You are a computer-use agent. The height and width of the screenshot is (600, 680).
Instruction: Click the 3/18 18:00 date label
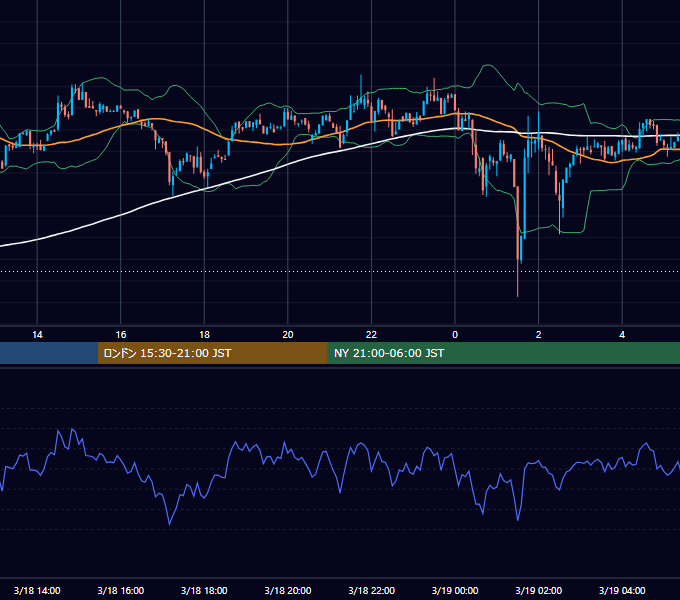(204, 590)
